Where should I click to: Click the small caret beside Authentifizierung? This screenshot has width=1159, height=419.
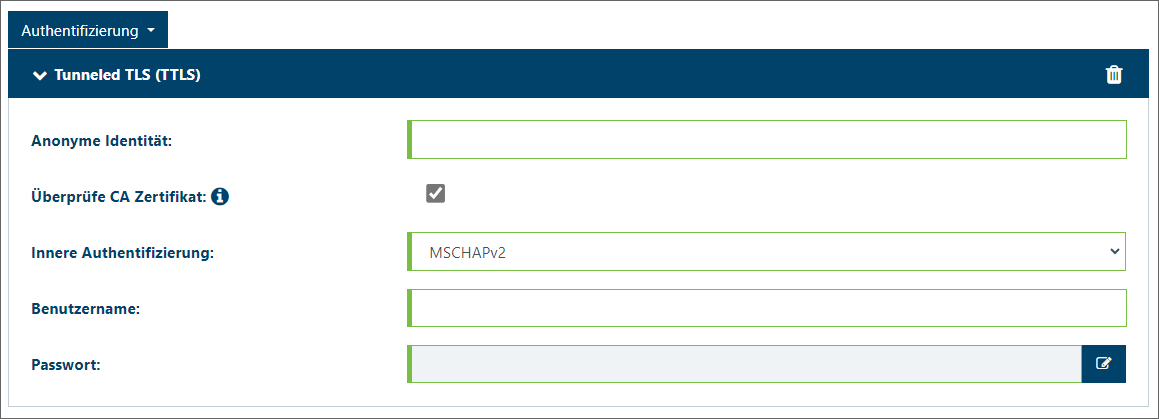point(151,31)
